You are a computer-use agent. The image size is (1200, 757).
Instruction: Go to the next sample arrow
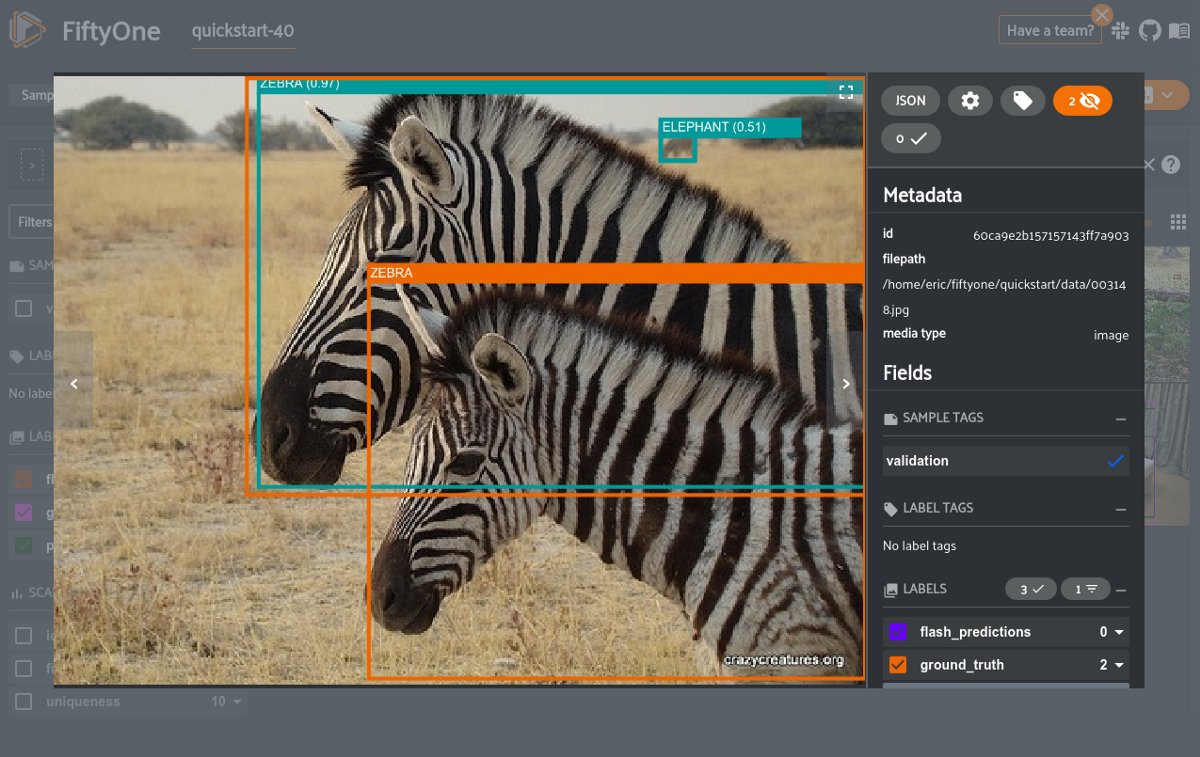(846, 383)
